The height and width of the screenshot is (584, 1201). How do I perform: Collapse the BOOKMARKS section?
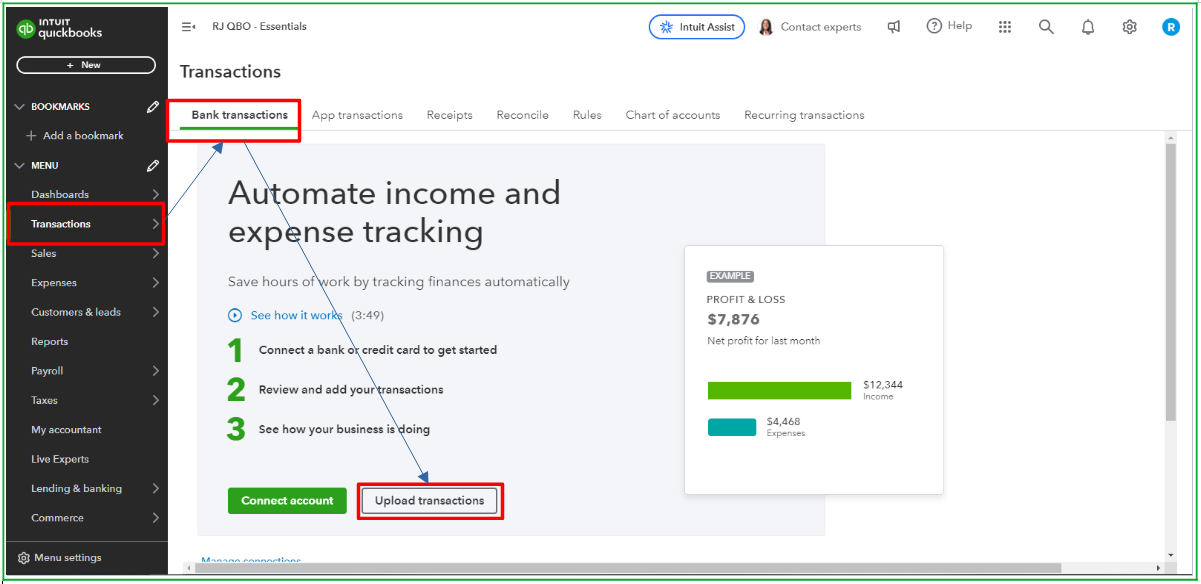tap(20, 106)
